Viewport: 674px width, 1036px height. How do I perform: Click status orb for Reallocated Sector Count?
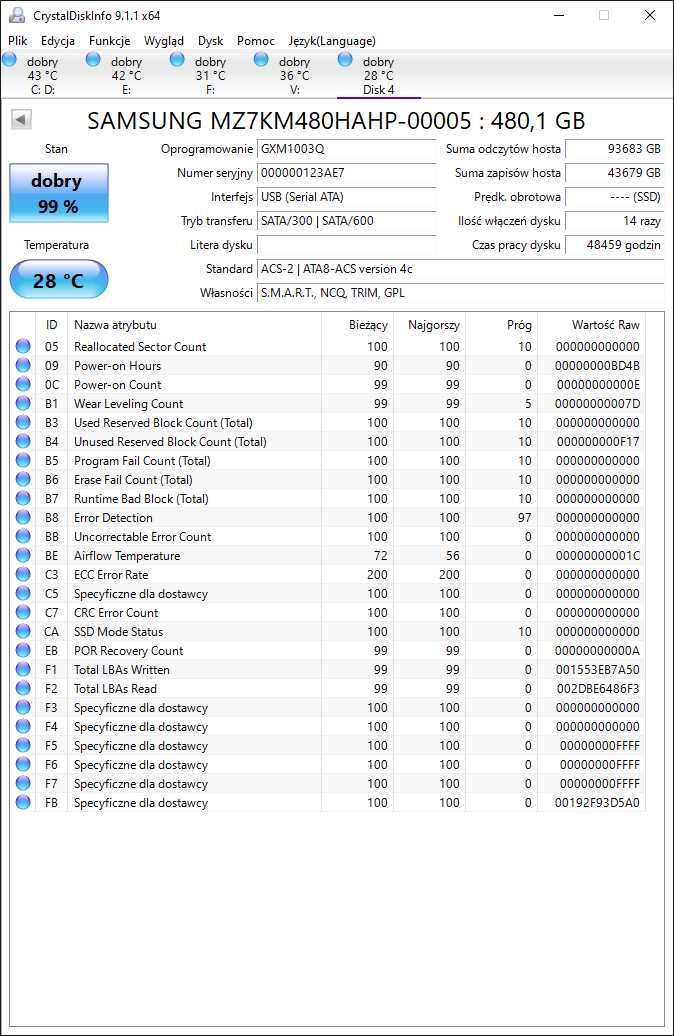(23, 346)
